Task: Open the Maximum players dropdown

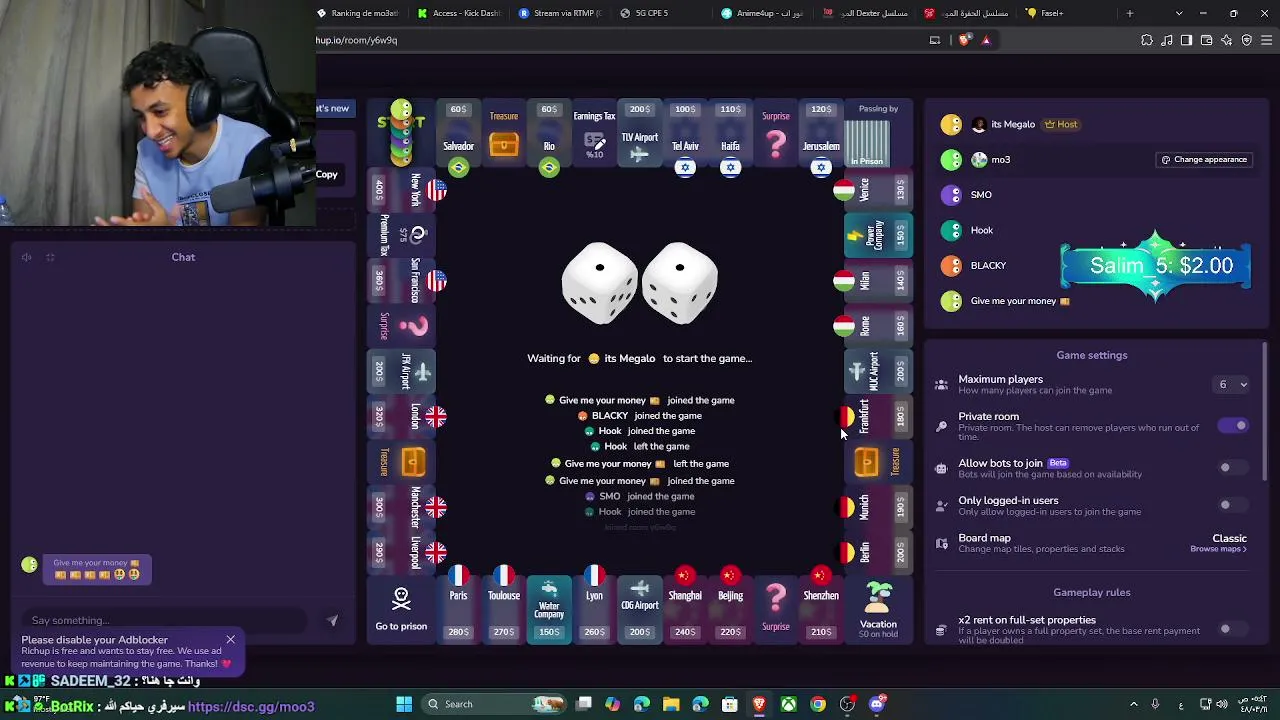Action: pyautogui.click(x=1232, y=384)
